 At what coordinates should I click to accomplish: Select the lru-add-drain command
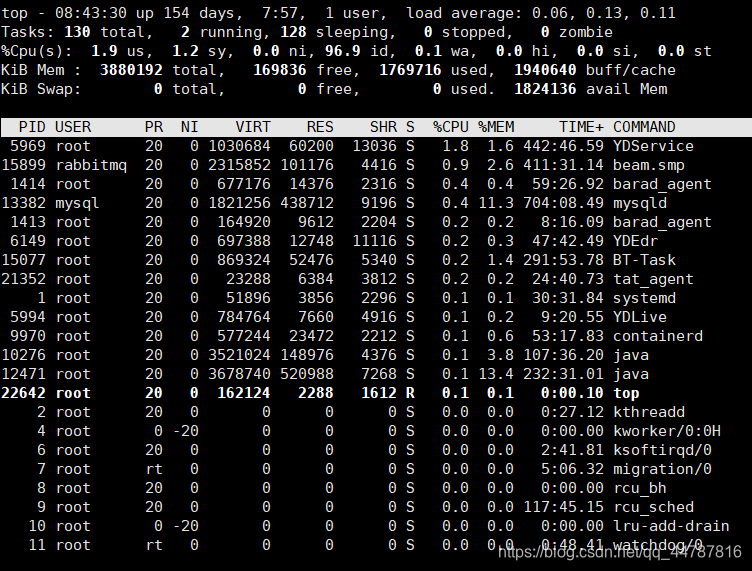pos(671,526)
